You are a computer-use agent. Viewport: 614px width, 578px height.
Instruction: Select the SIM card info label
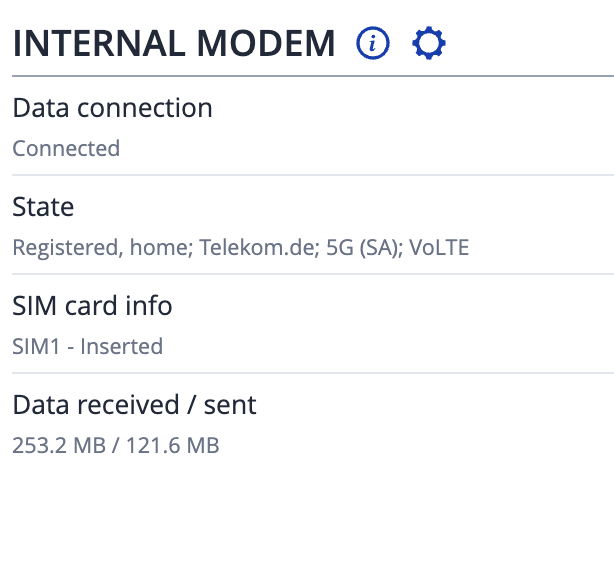92,306
